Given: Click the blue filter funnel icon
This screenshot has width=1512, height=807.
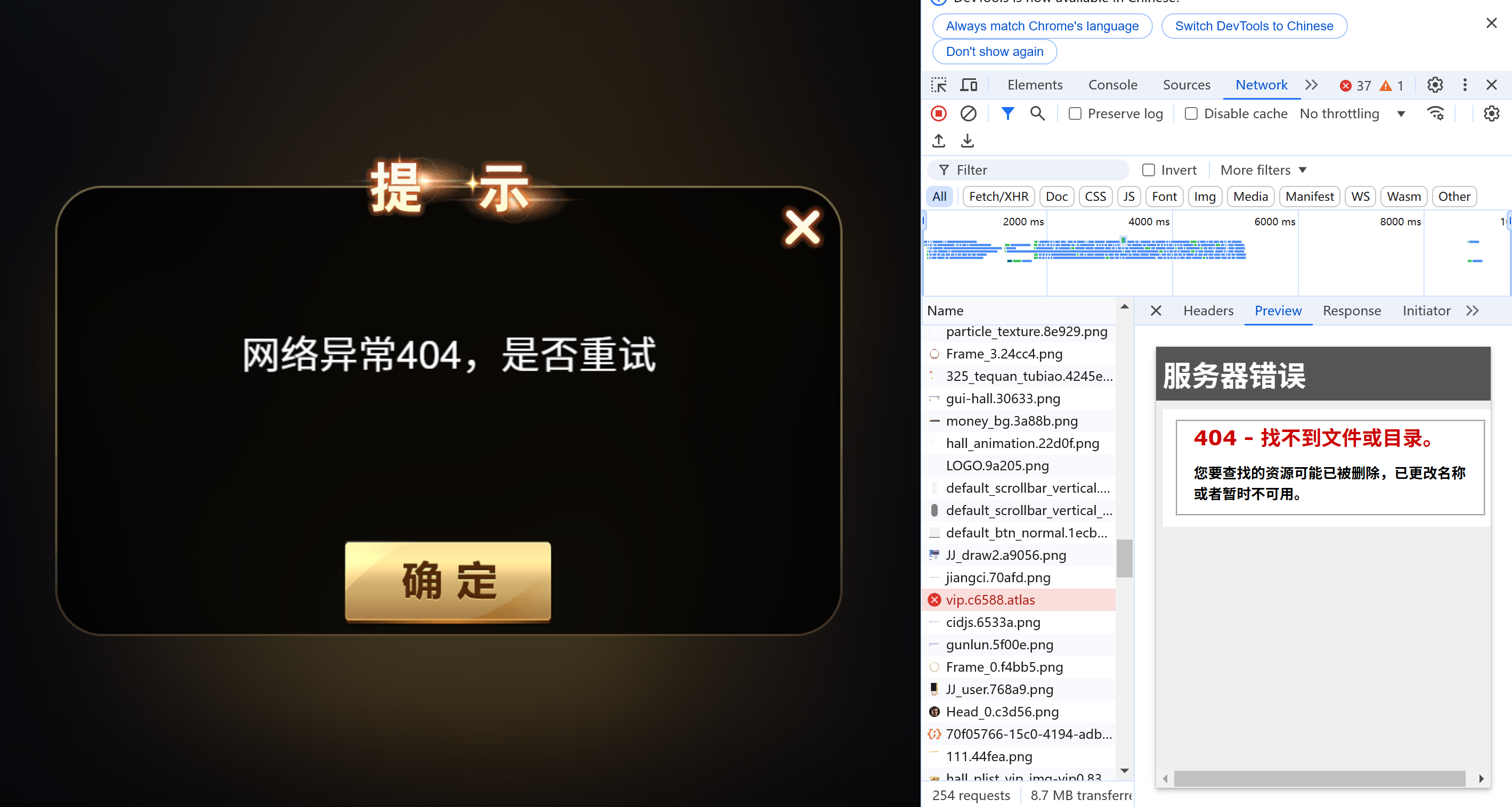Looking at the screenshot, I should coord(1007,113).
